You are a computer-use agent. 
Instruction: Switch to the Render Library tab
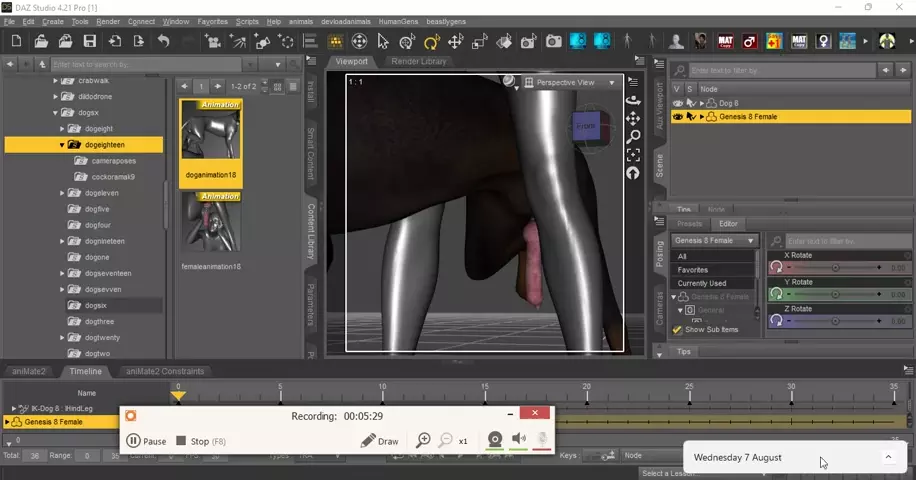click(419, 61)
